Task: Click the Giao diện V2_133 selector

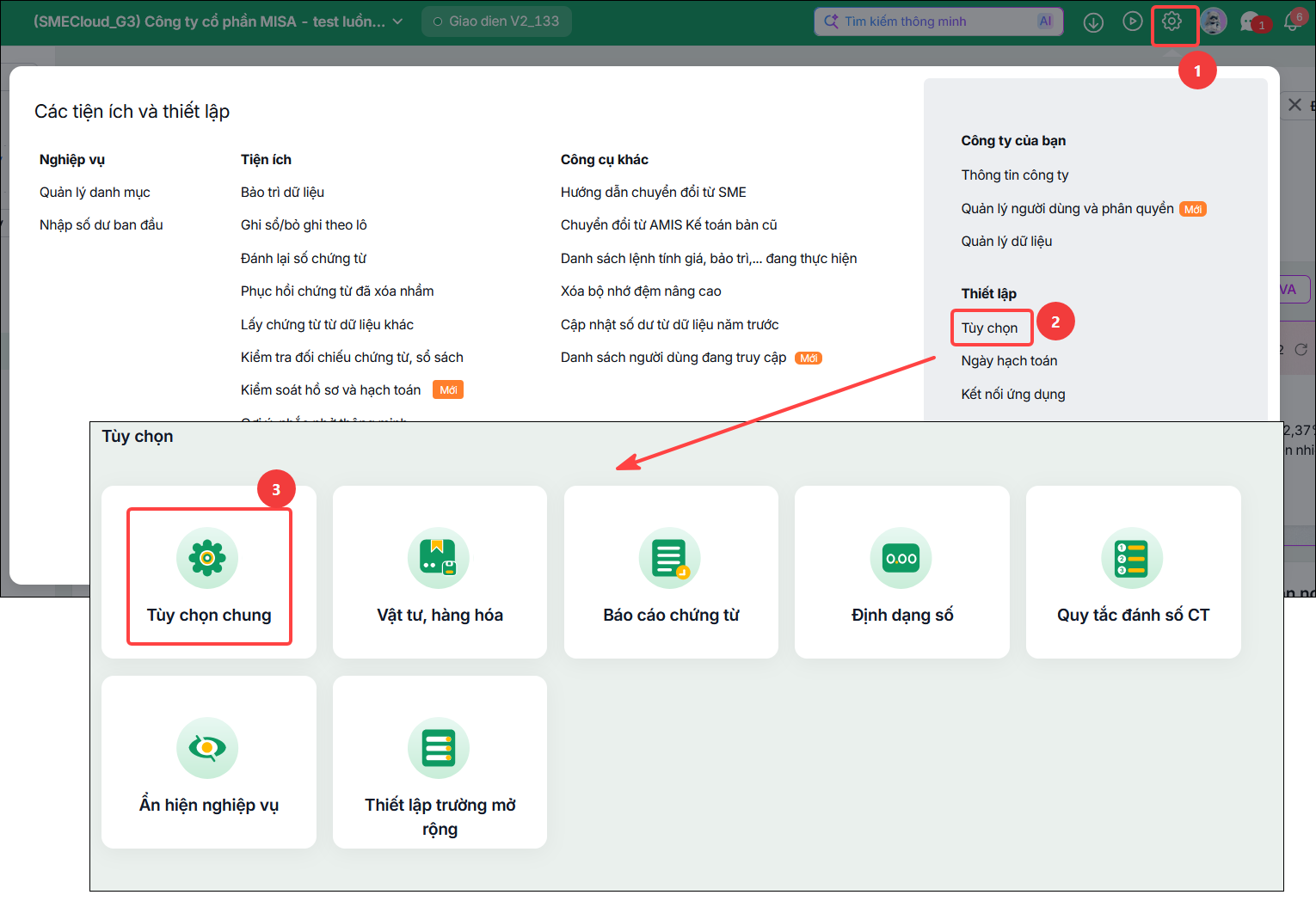Action: pos(496,21)
